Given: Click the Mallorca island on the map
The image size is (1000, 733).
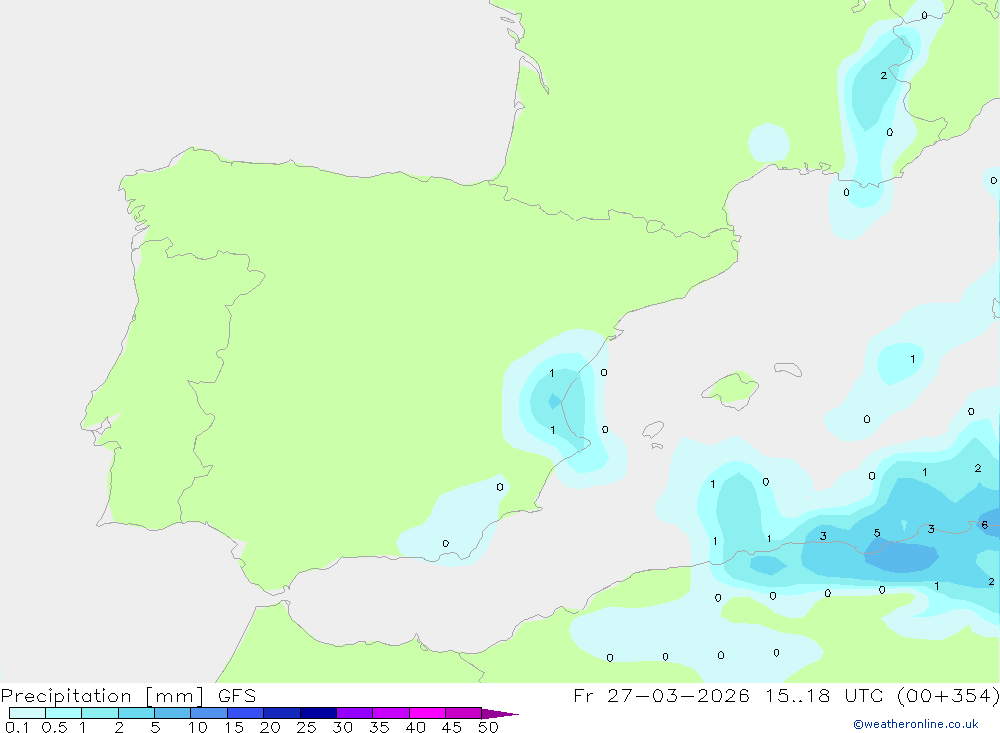Looking at the screenshot, I should point(731,388).
